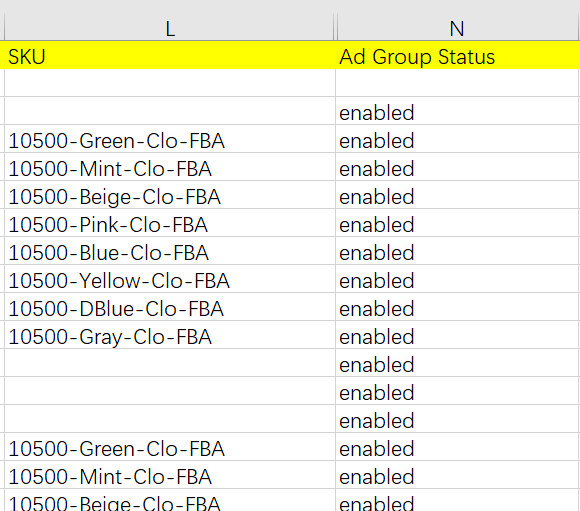Select second 10500-Mint-Clo-FBA cell lower down

pyautogui.click(x=169, y=475)
